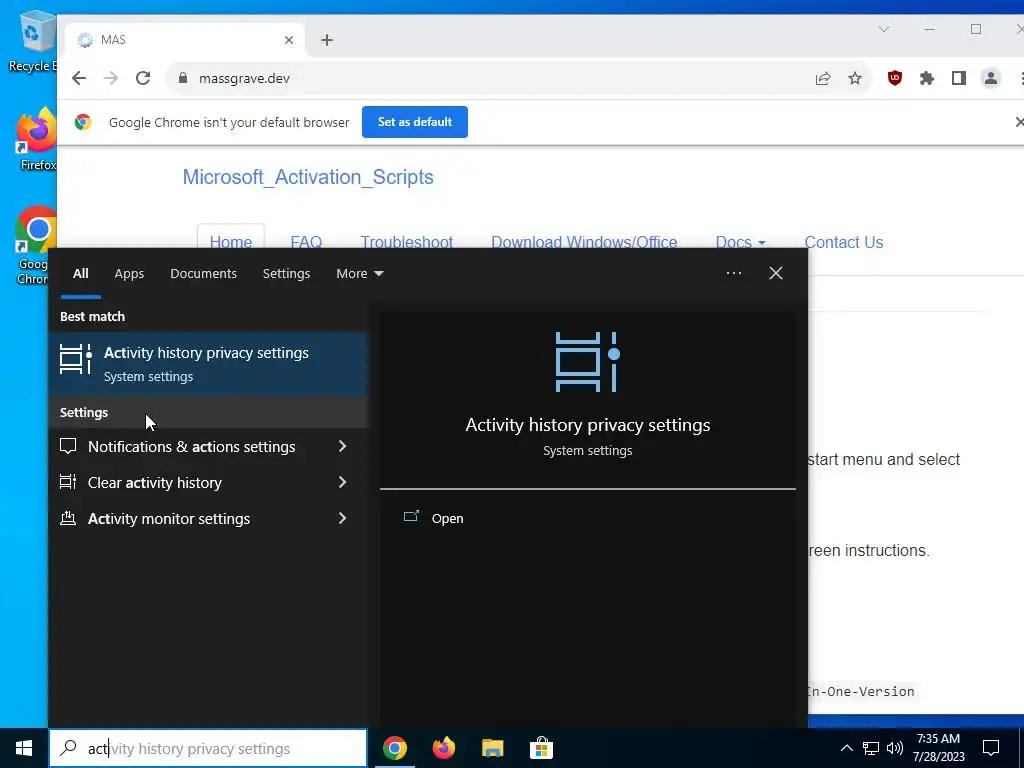The width and height of the screenshot is (1024, 768).
Task: Open uBlock Origin extension icon
Action: tap(895, 78)
